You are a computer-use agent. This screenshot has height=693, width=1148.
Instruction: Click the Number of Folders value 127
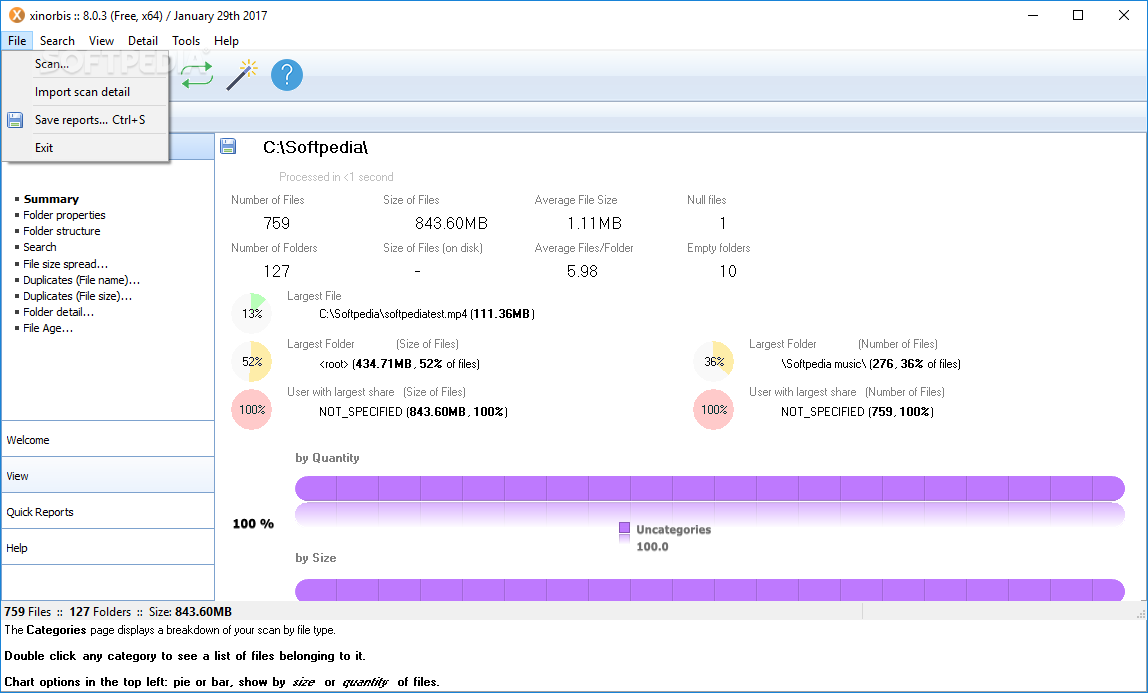(x=277, y=271)
